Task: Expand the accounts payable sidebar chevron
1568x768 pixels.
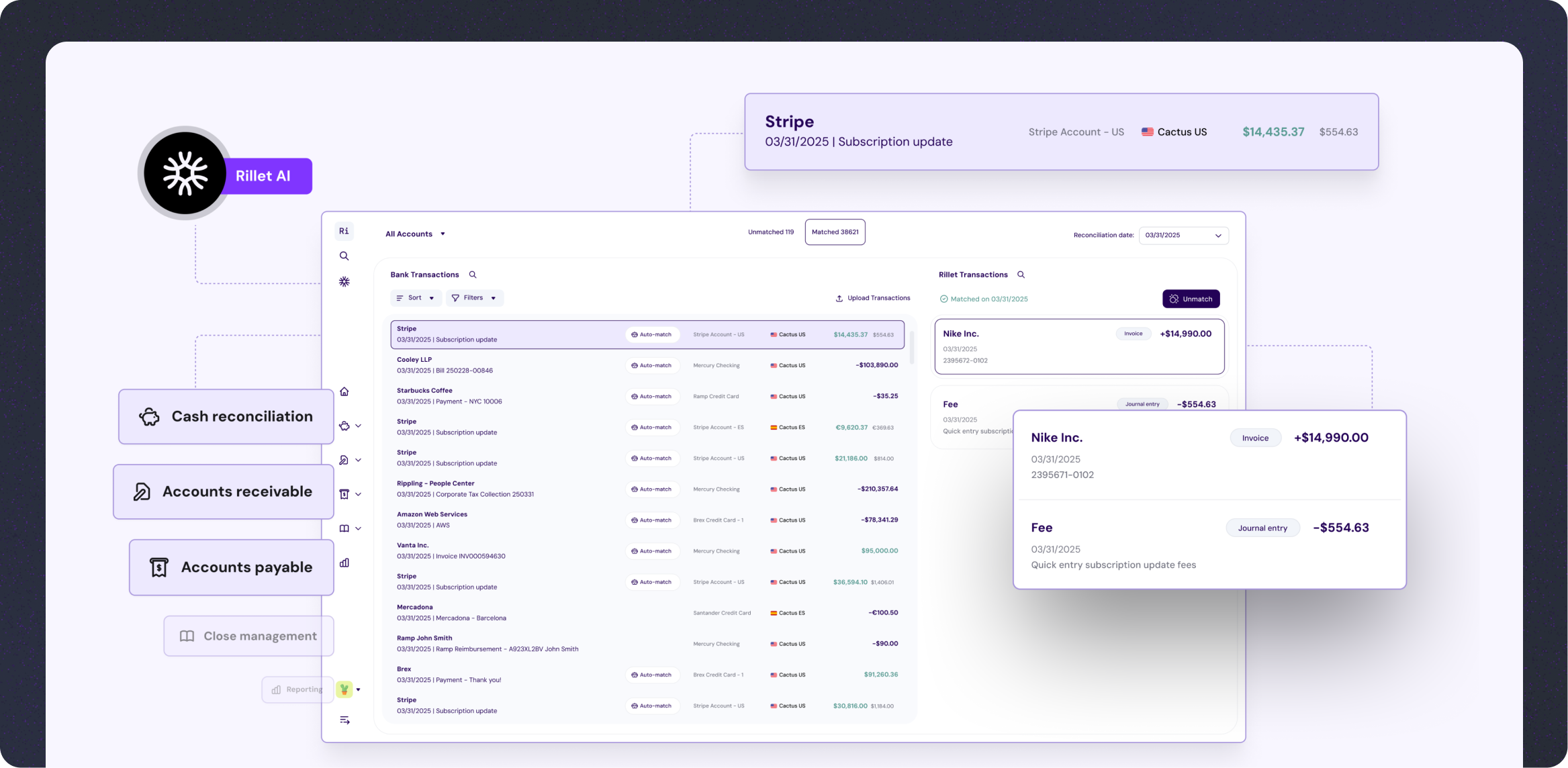Action: click(358, 494)
